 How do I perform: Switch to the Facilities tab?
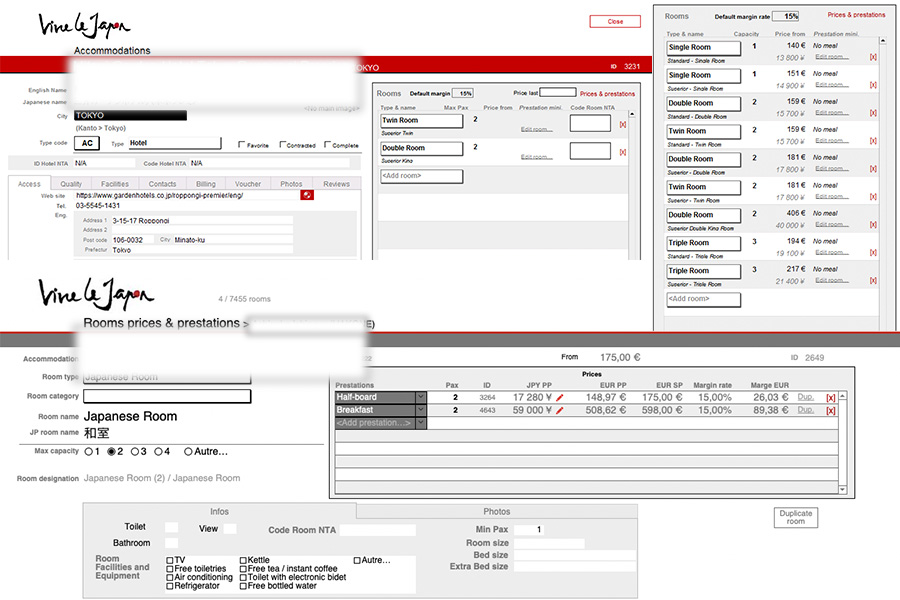coord(115,184)
